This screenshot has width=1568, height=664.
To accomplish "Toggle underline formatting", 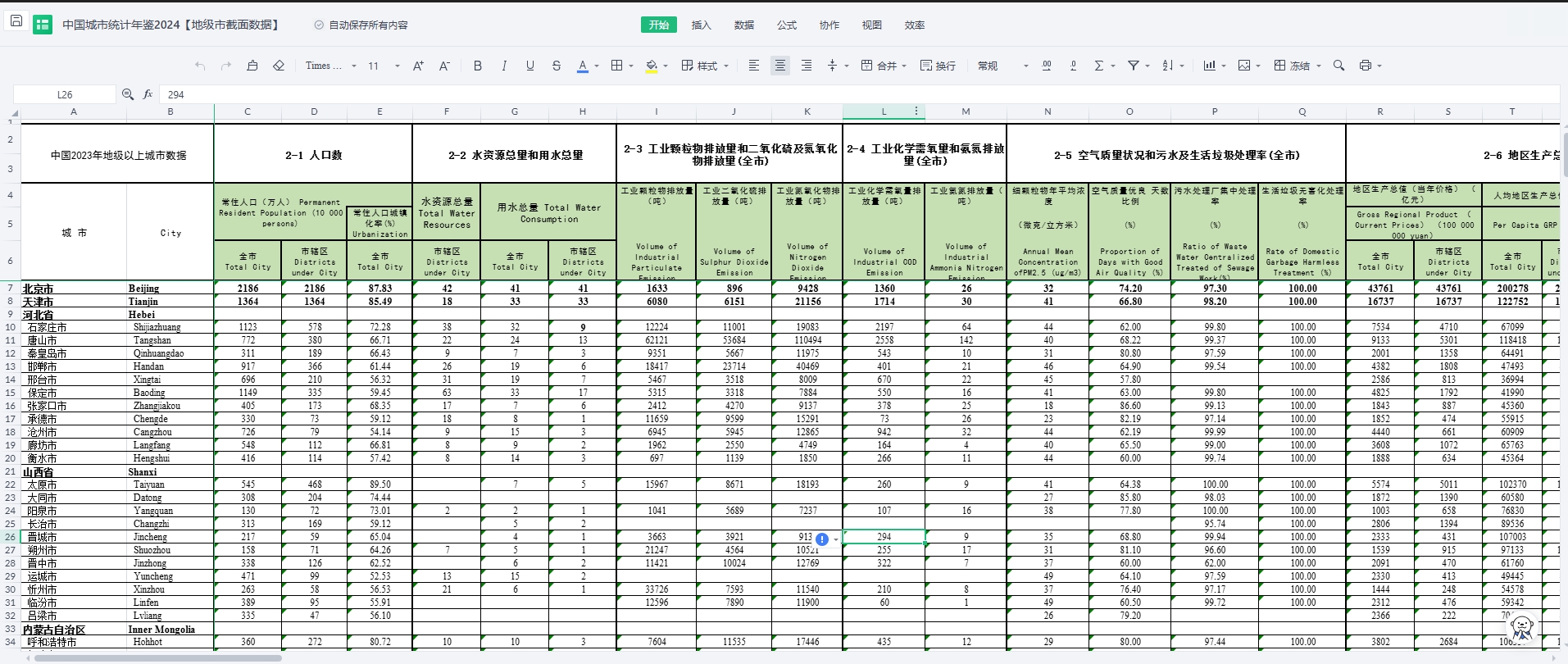I will [529, 66].
